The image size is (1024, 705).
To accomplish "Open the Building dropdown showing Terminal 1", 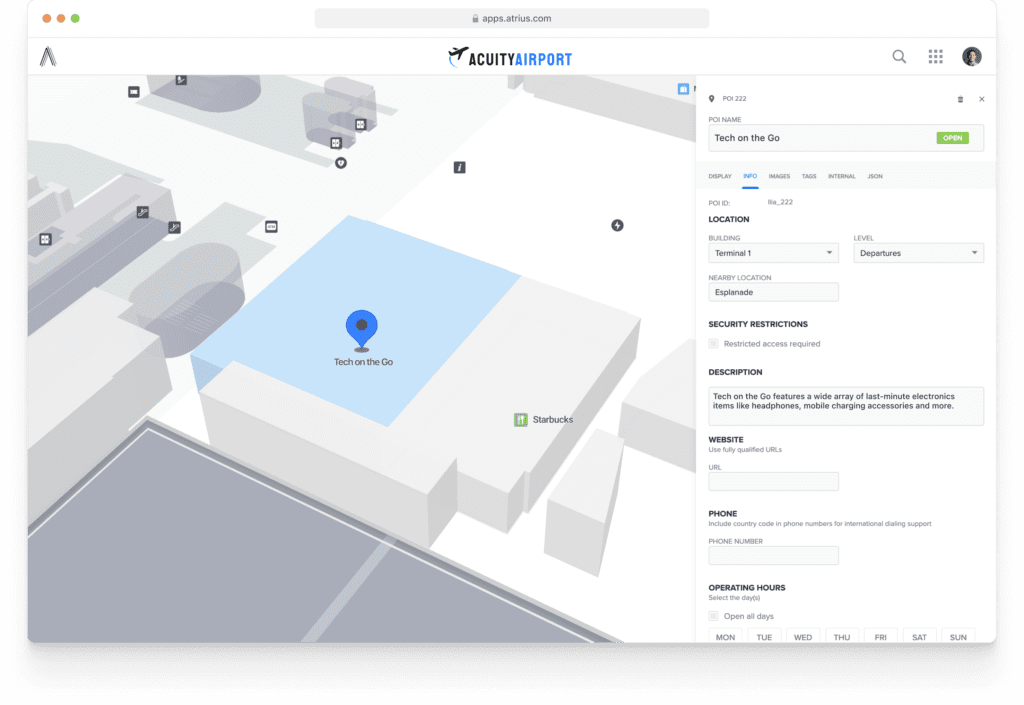I will point(773,253).
